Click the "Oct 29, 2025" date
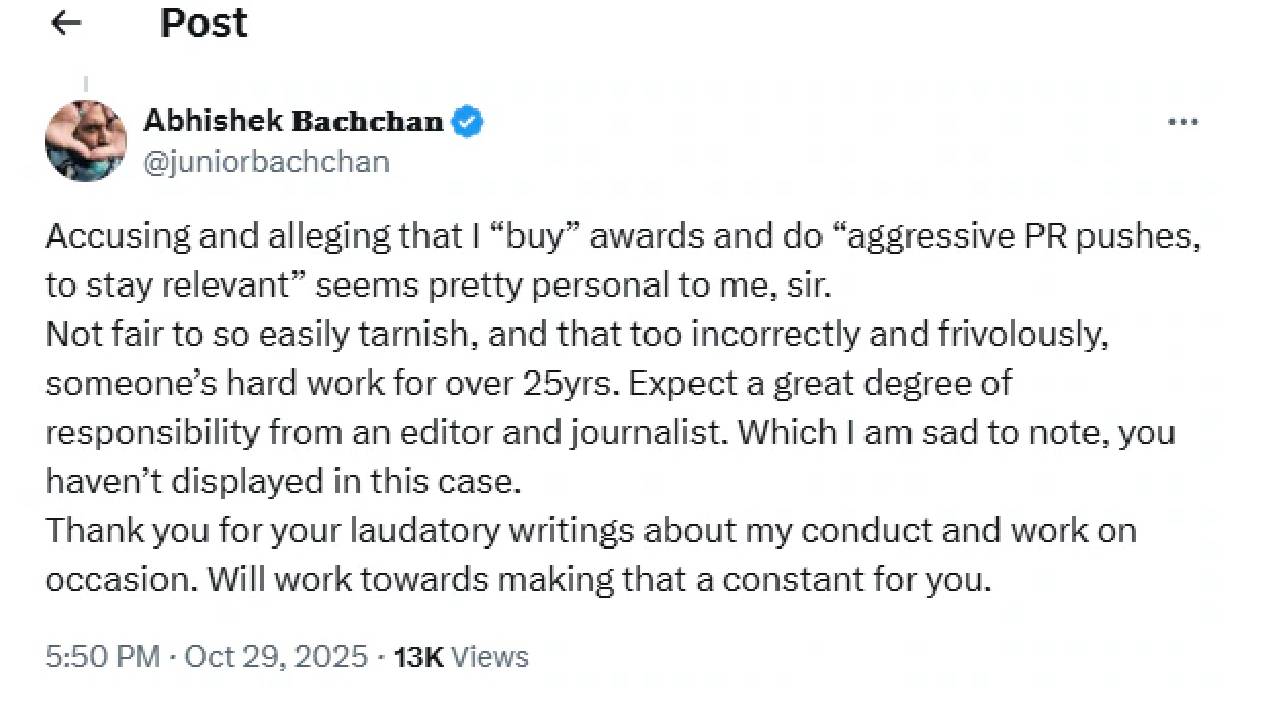This screenshot has height=720, width=1280. pyautogui.click(x=276, y=657)
